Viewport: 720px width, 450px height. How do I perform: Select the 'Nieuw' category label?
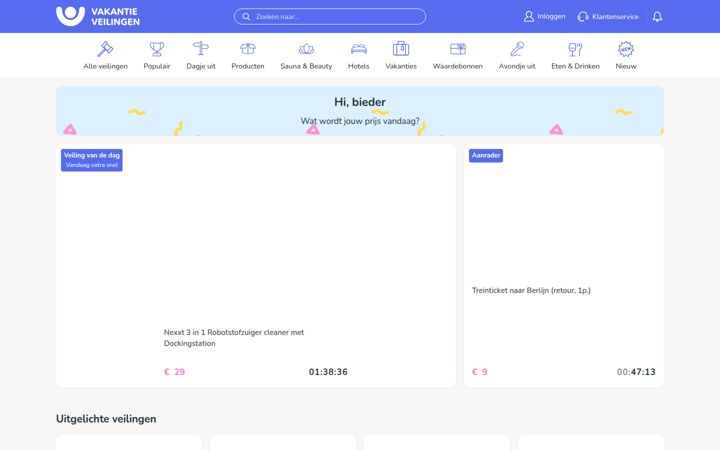point(626,66)
